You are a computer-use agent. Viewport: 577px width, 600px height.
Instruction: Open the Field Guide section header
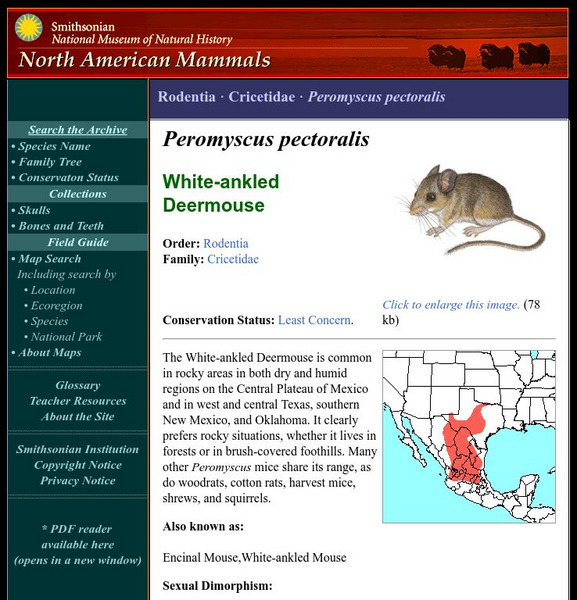pos(78,242)
